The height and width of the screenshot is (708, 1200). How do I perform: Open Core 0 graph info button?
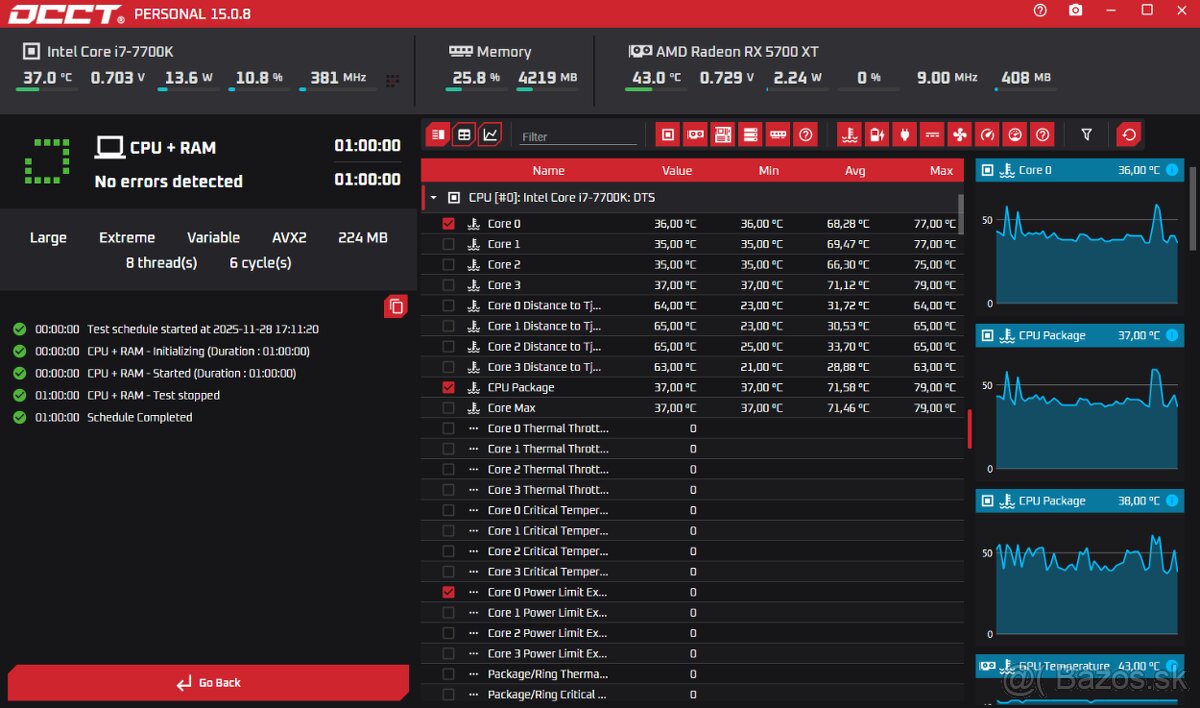click(x=1172, y=171)
